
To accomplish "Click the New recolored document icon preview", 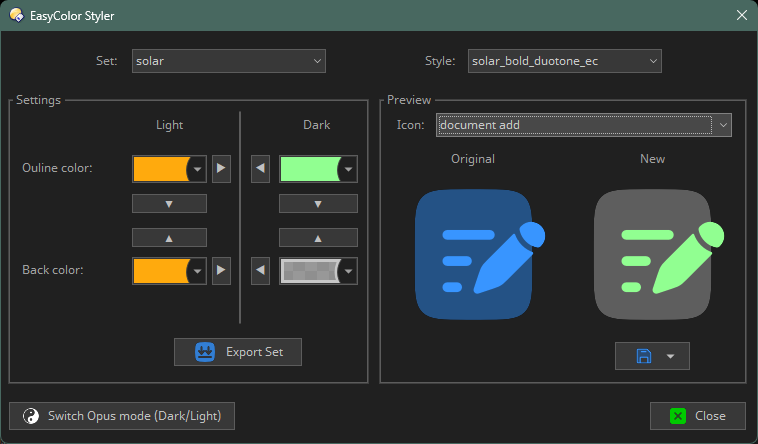I will click(659, 254).
